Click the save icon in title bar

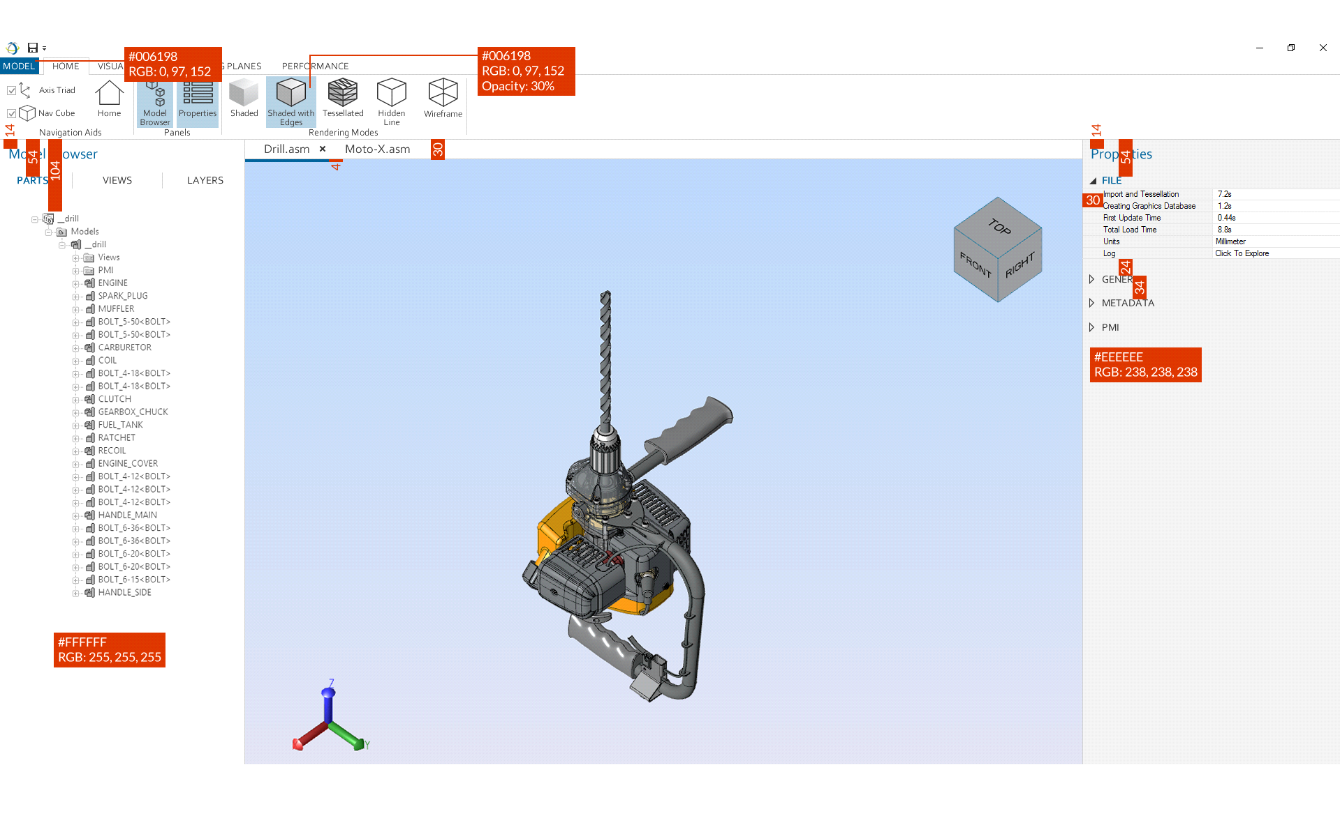(x=33, y=48)
